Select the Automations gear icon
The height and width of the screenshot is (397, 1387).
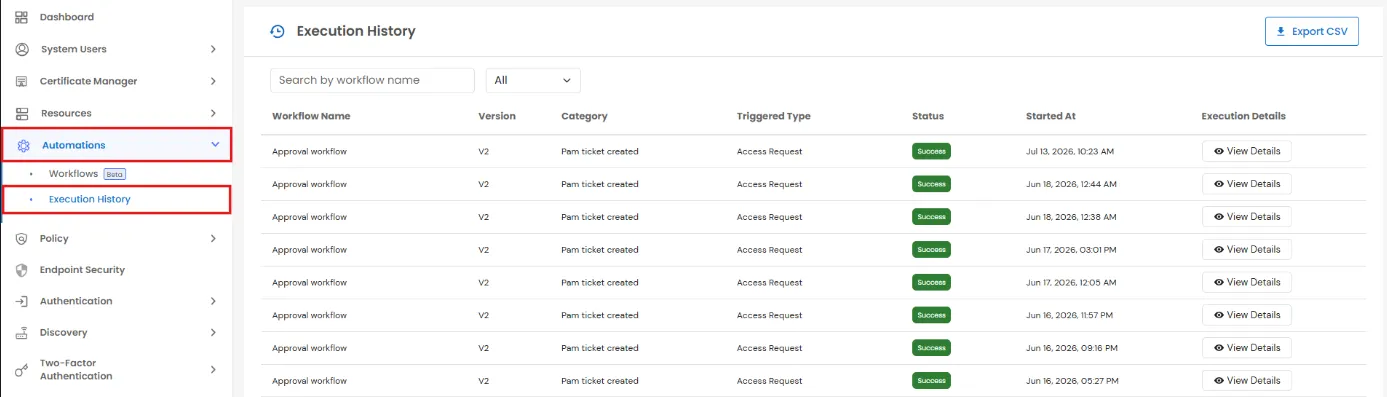click(x=24, y=145)
